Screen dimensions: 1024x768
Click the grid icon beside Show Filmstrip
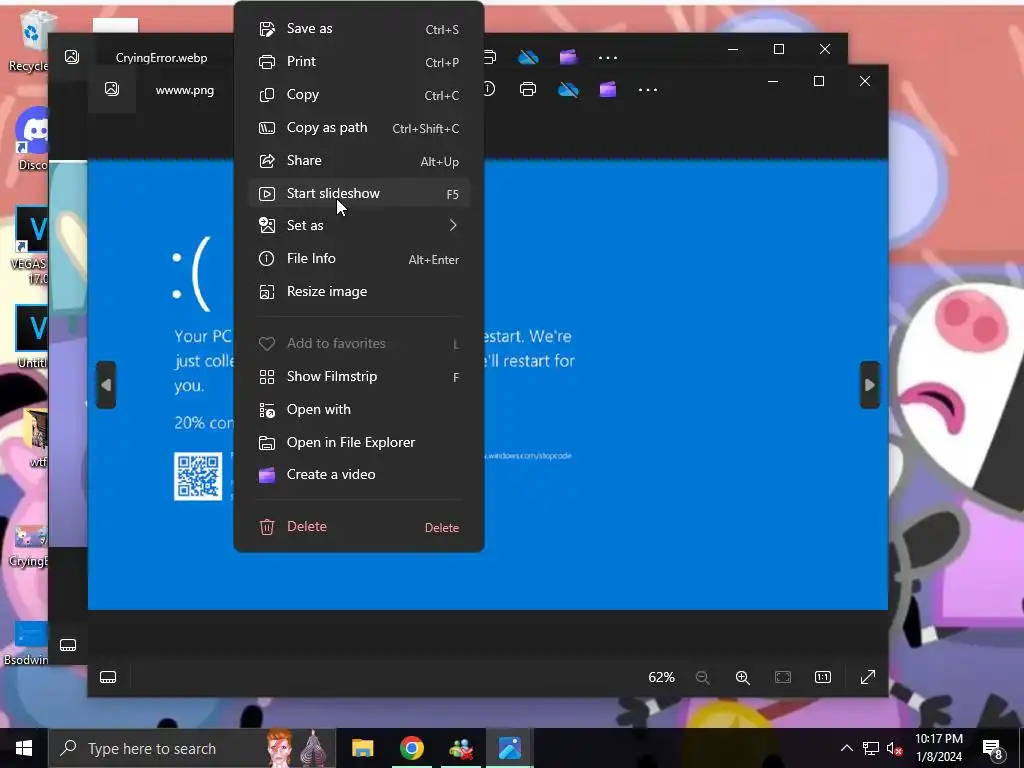coord(266,377)
